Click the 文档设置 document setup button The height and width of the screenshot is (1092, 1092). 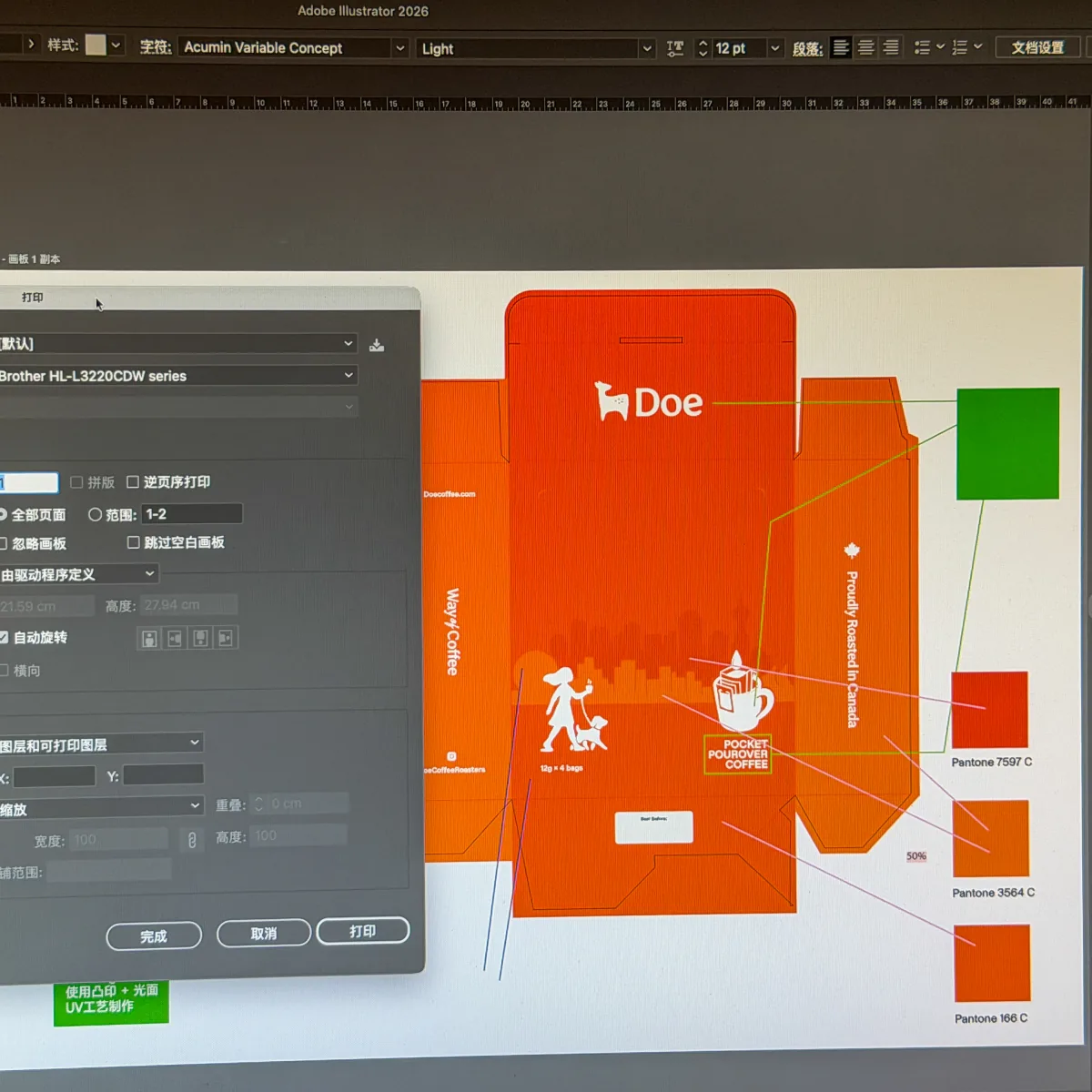(1037, 47)
